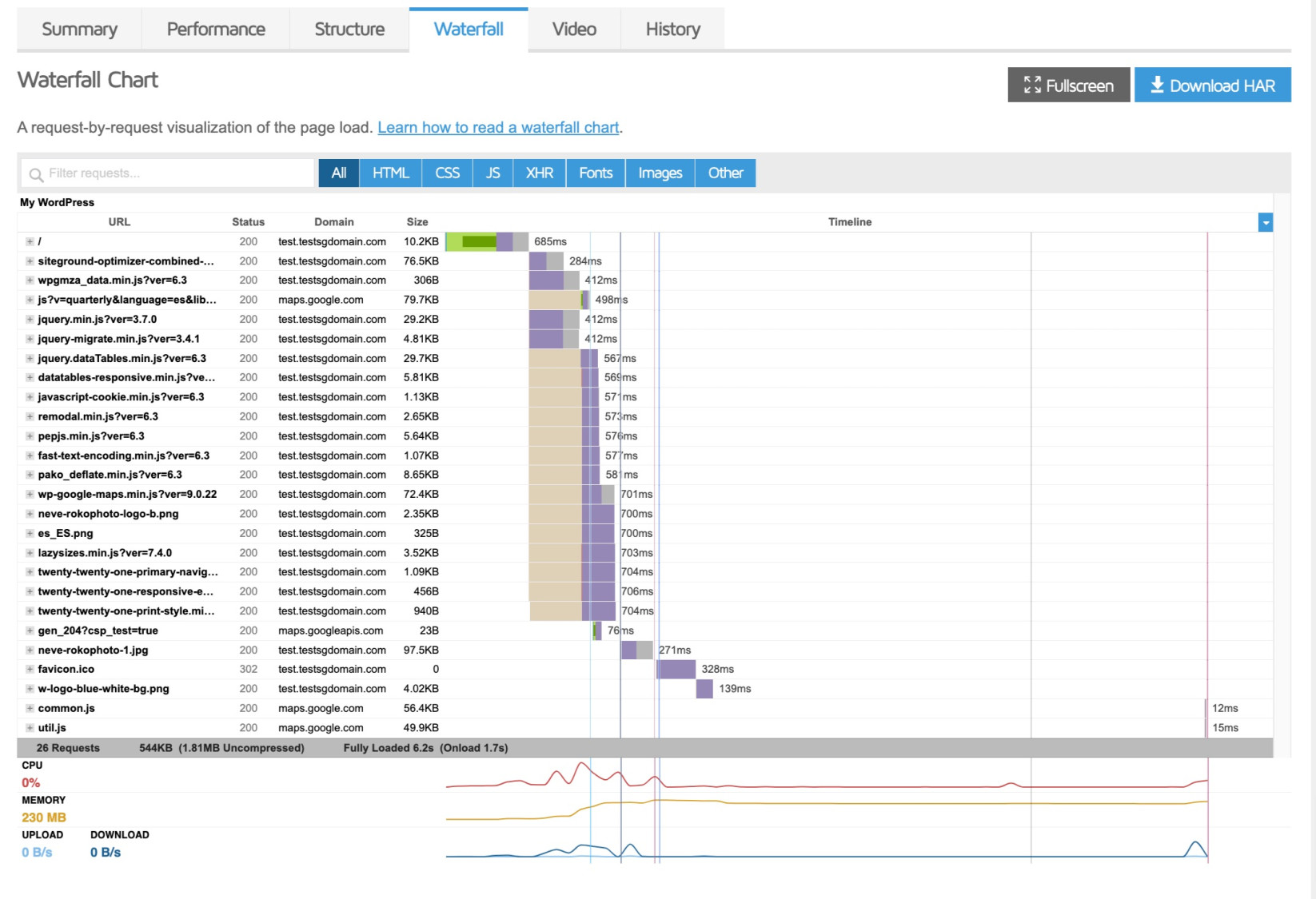Image resolution: width=1316 pixels, height=899 pixels.
Task: Open the History tab
Action: click(673, 30)
